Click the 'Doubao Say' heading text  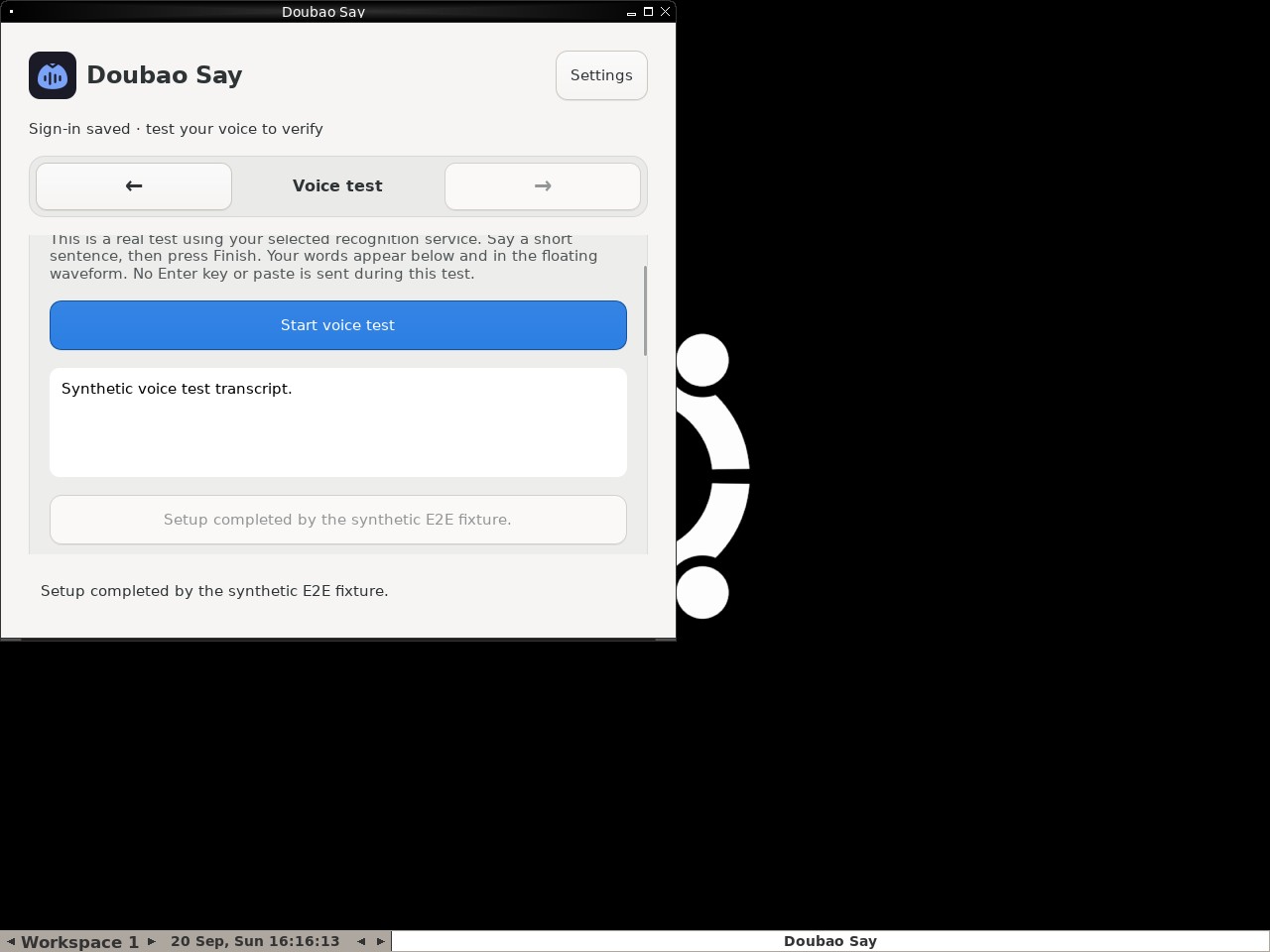click(x=165, y=75)
